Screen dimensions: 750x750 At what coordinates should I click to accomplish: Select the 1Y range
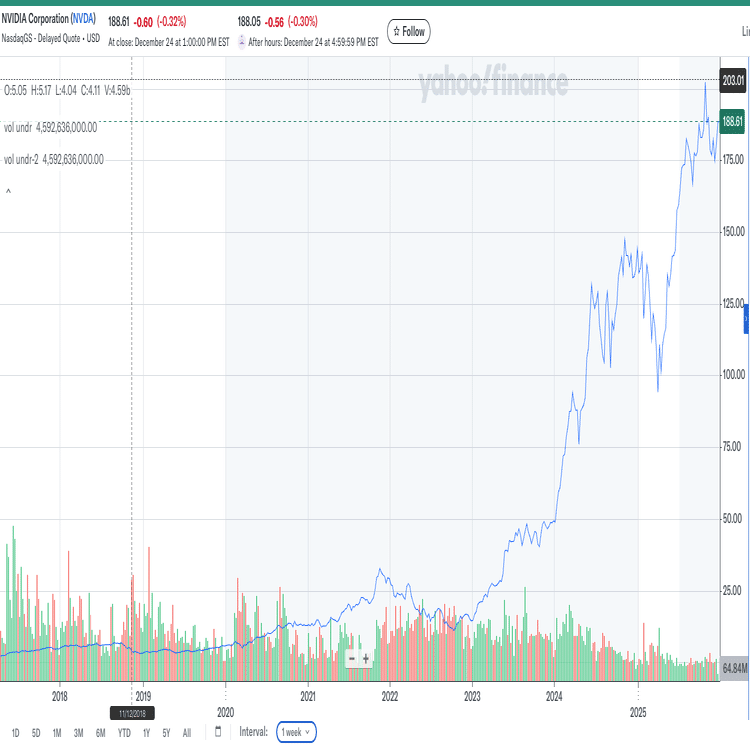coord(146,733)
